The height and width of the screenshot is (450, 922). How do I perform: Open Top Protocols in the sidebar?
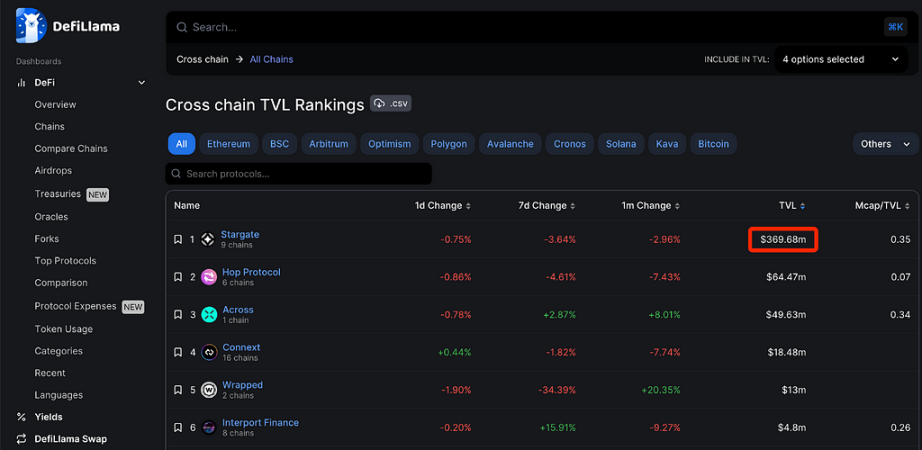65,261
